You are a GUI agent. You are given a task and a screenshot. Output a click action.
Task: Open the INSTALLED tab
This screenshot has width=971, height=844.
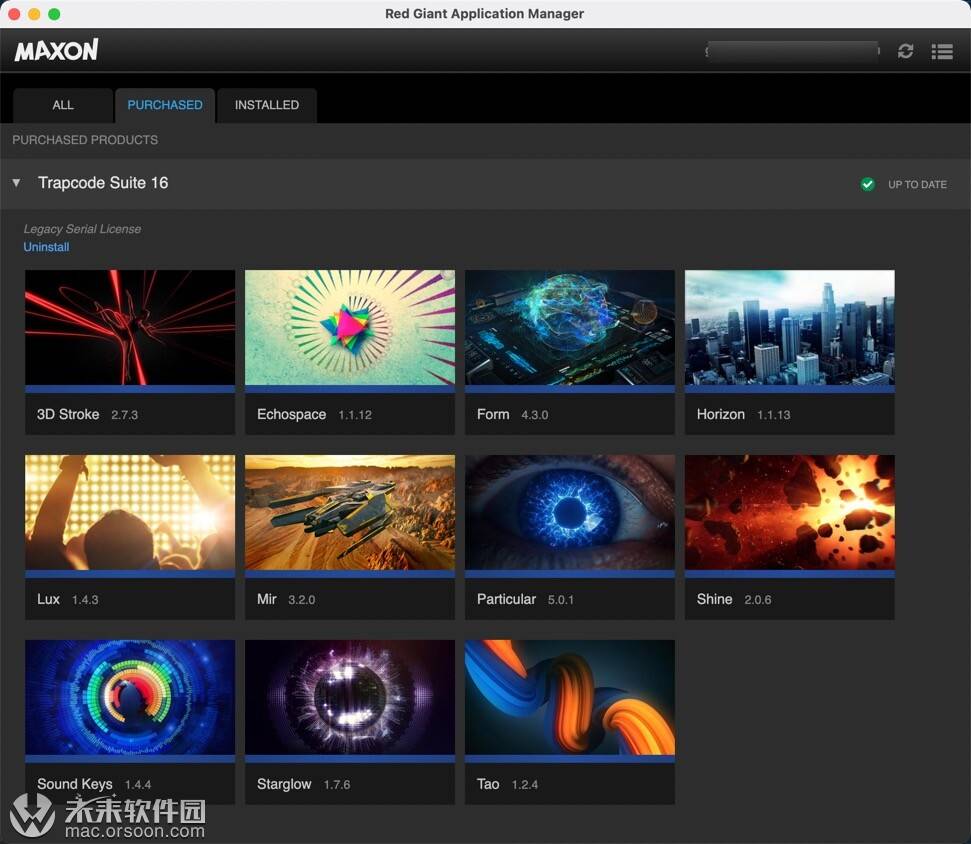click(x=267, y=105)
